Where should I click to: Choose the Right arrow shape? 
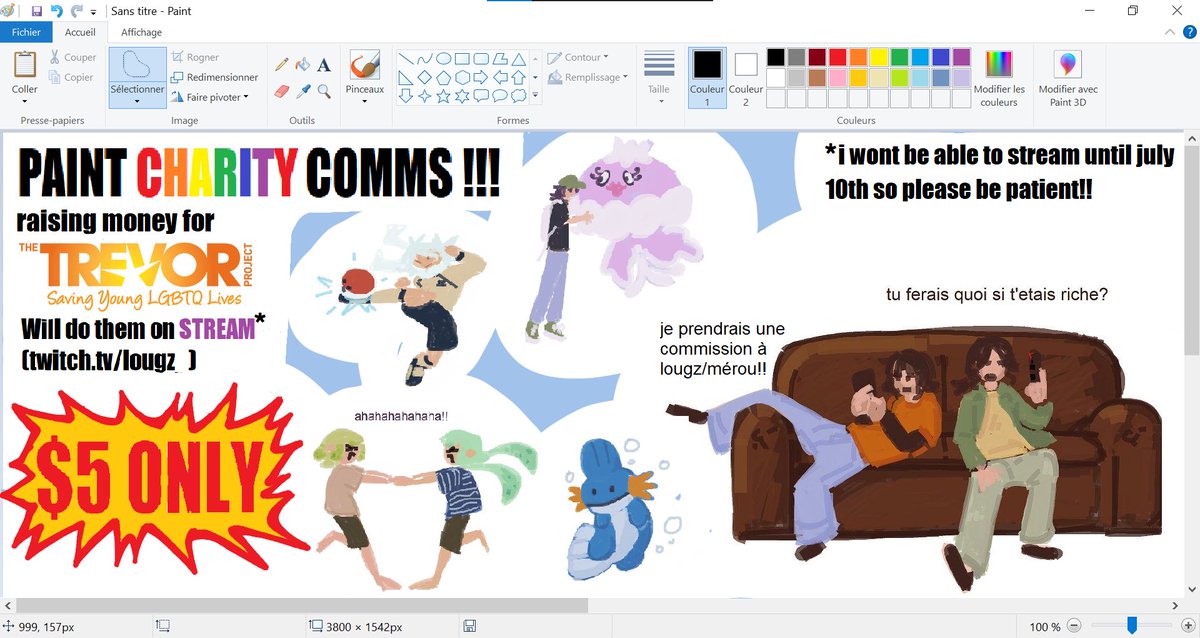(481, 77)
